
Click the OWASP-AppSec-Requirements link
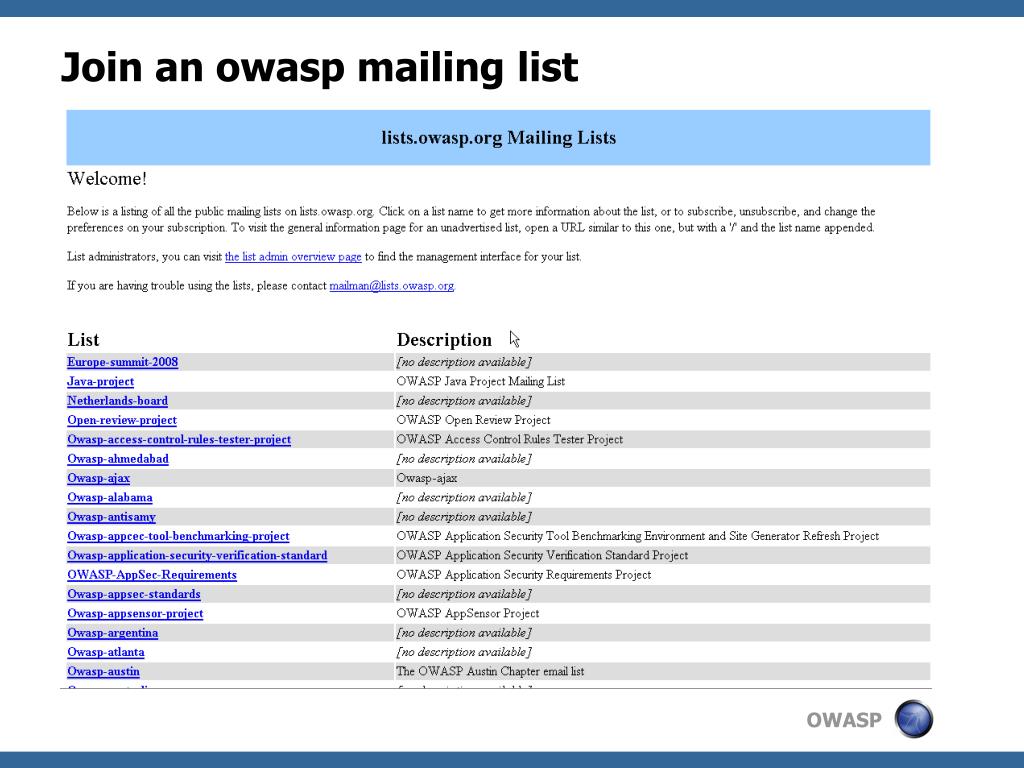click(152, 575)
